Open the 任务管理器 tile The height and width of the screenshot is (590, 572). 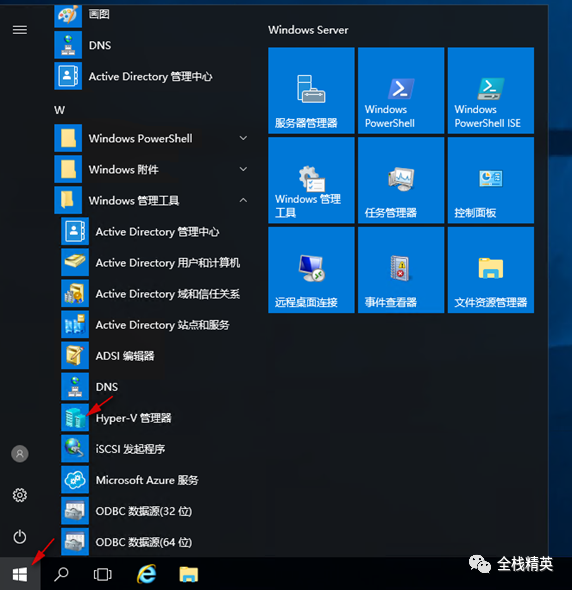point(401,180)
